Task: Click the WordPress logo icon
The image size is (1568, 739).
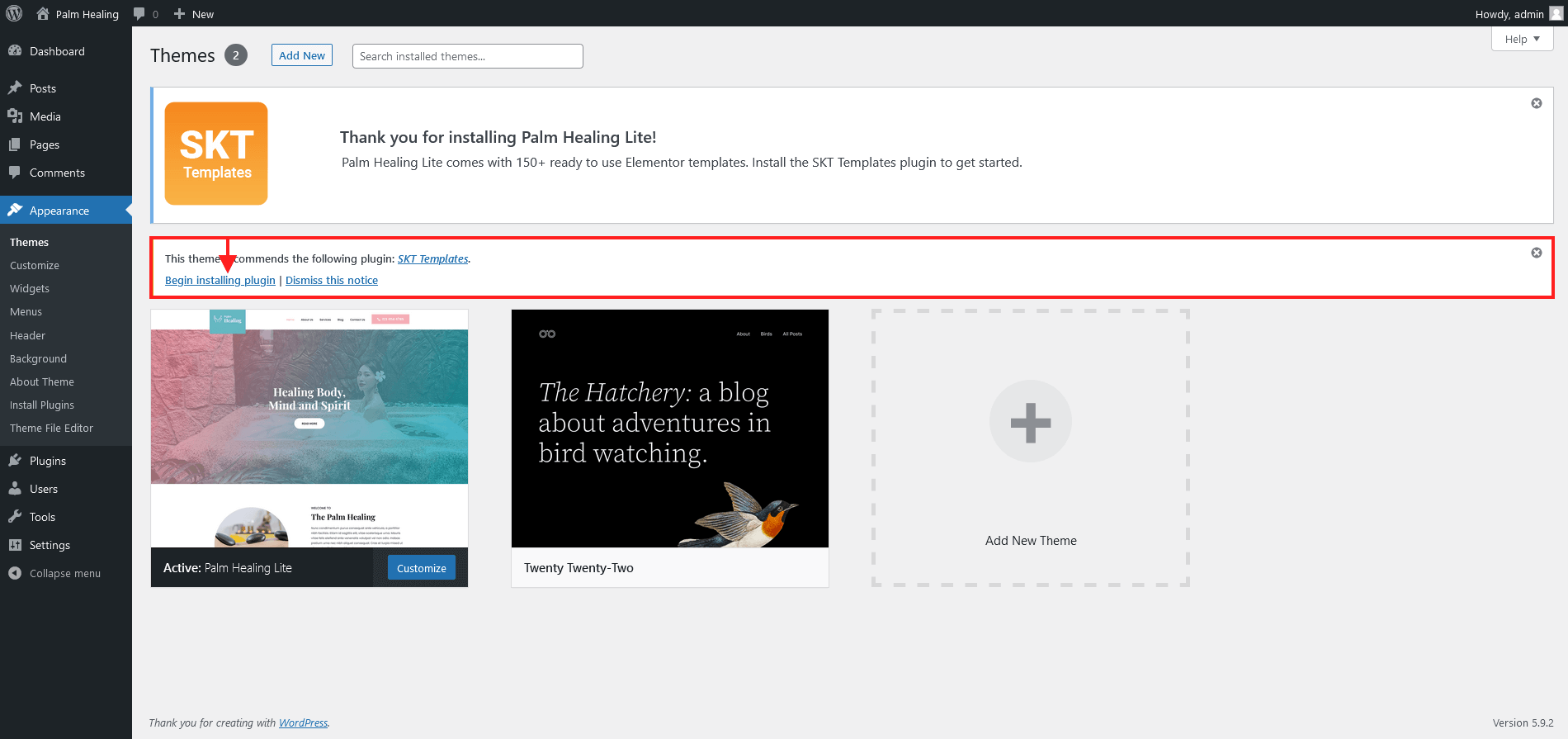Action: (x=14, y=13)
